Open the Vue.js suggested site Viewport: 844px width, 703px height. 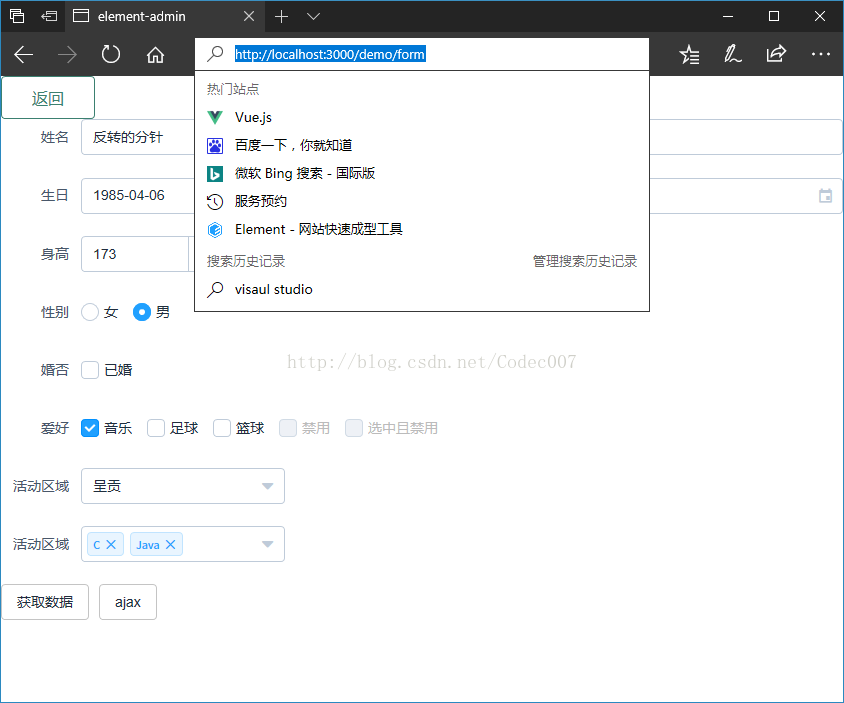point(422,117)
